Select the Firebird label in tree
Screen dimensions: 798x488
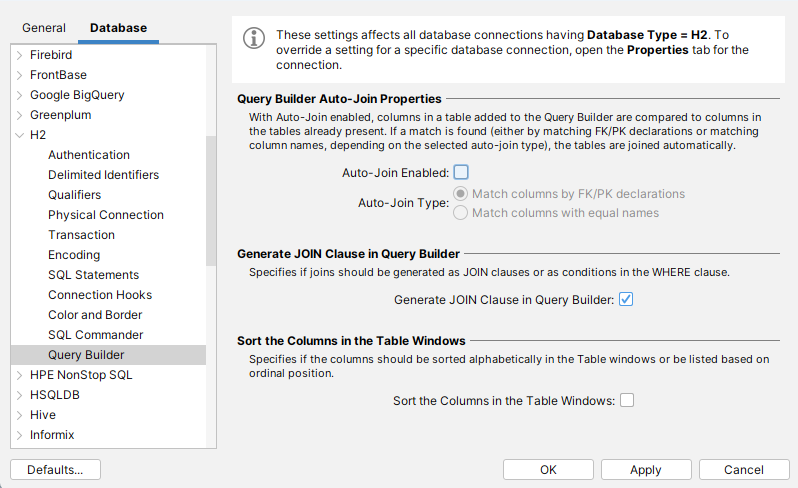pos(51,55)
